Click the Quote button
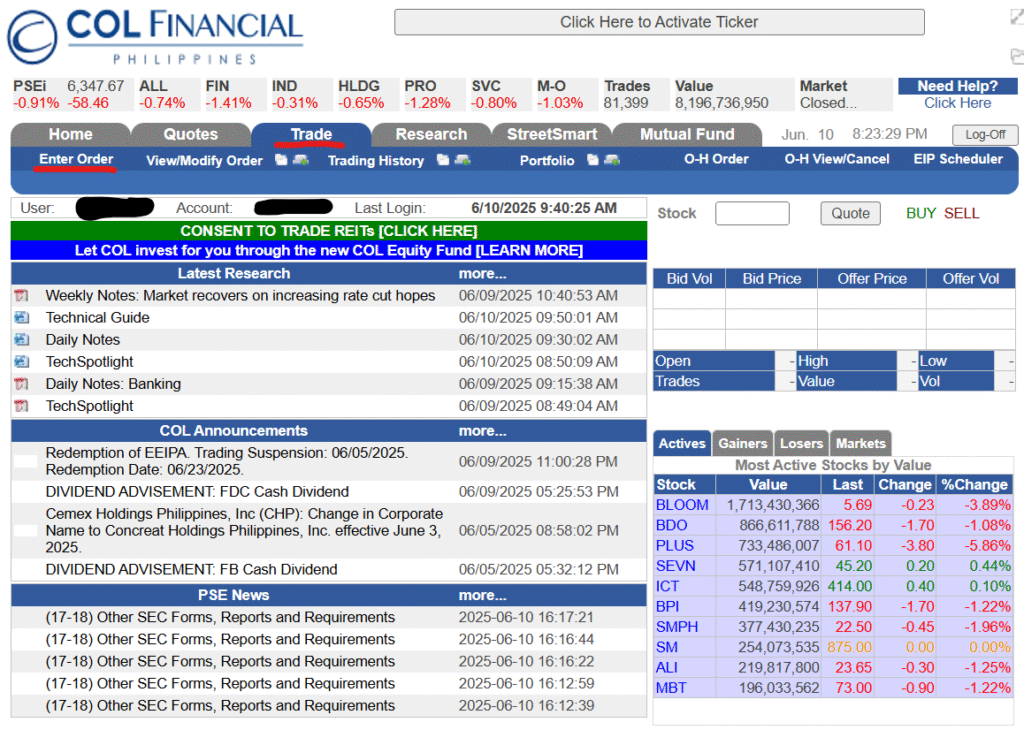Viewport: 1024px width, 730px height. point(850,214)
